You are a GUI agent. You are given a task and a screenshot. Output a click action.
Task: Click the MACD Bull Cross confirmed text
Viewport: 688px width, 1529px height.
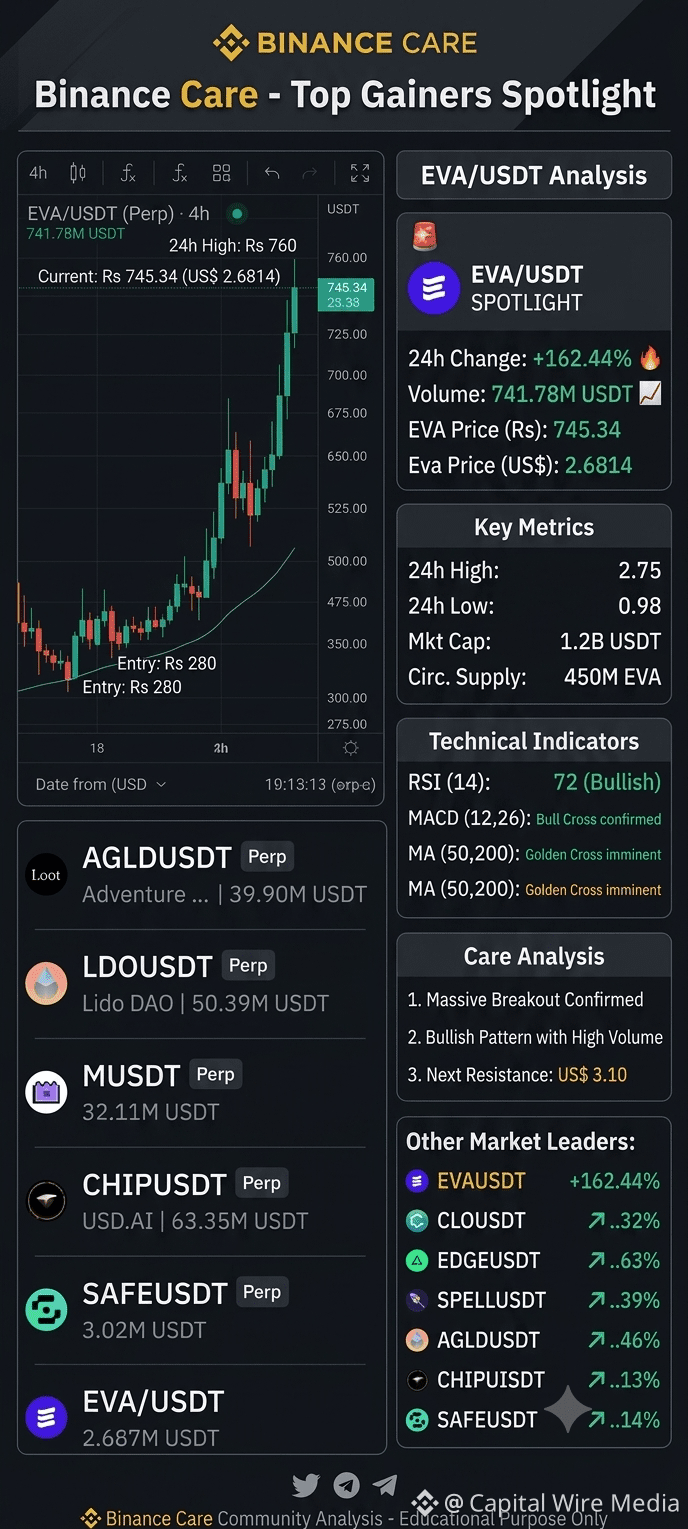pyautogui.click(x=599, y=819)
